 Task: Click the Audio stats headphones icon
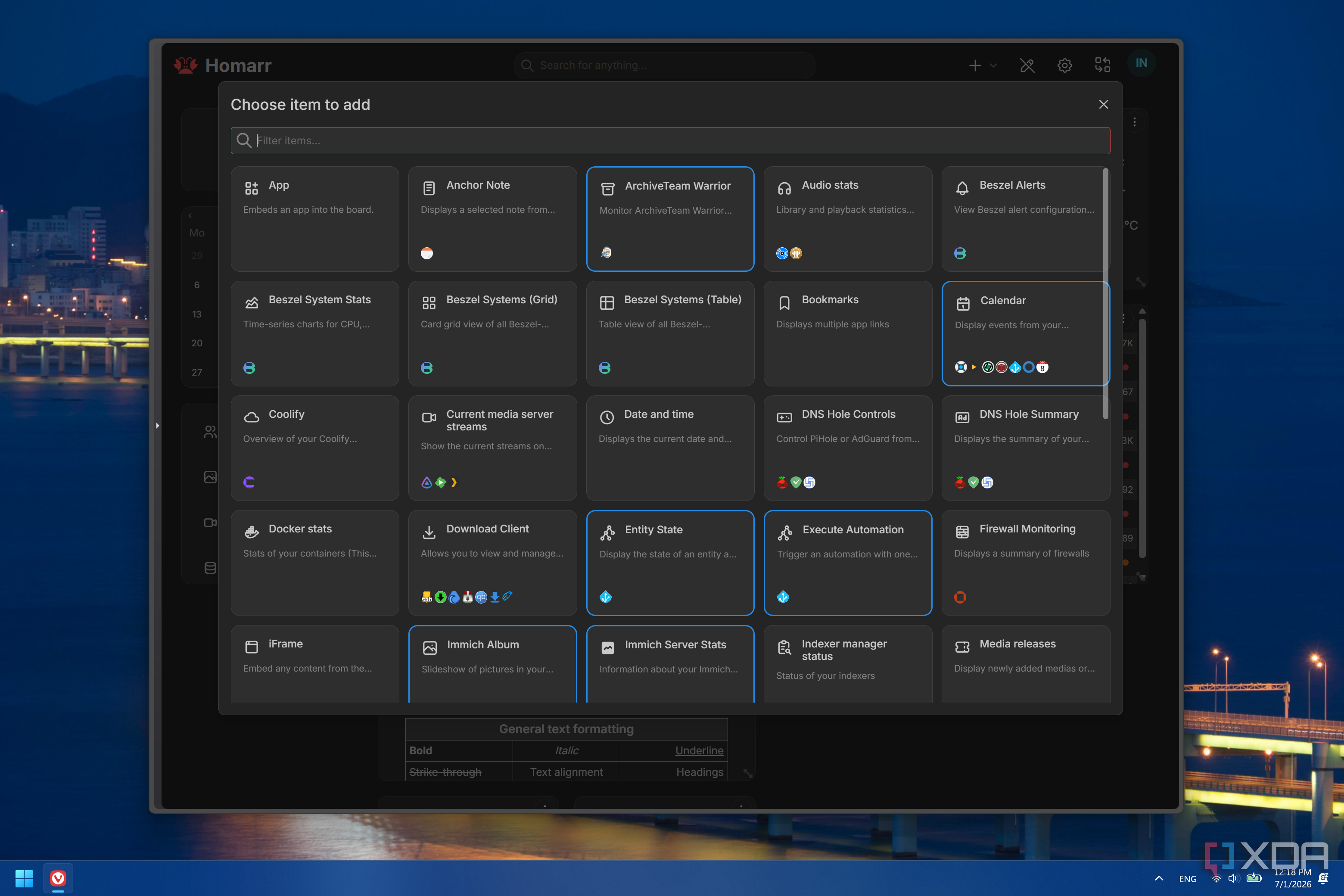point(784,188)
